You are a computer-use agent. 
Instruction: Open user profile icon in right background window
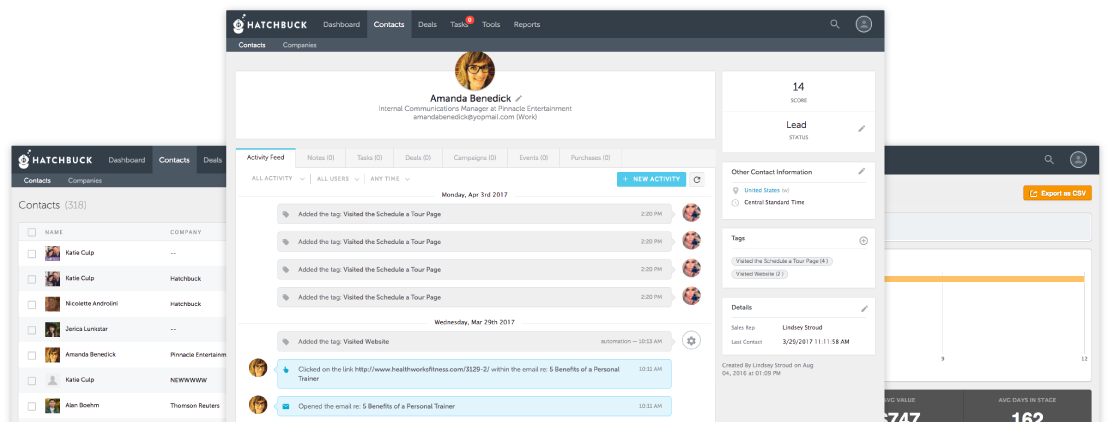click(x=1078, y=159)
